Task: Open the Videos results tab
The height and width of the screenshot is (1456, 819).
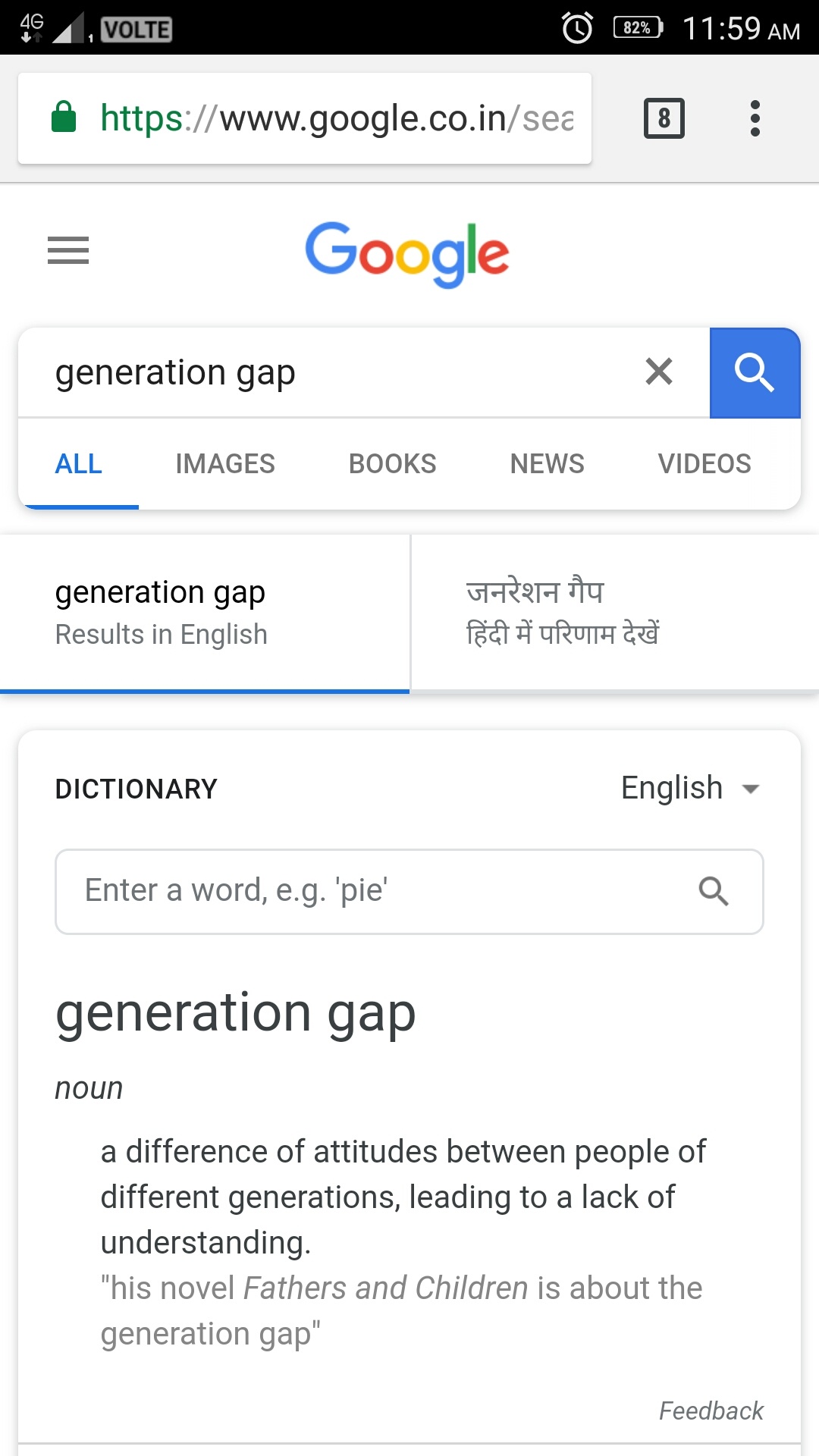Action: click(704, 463)
